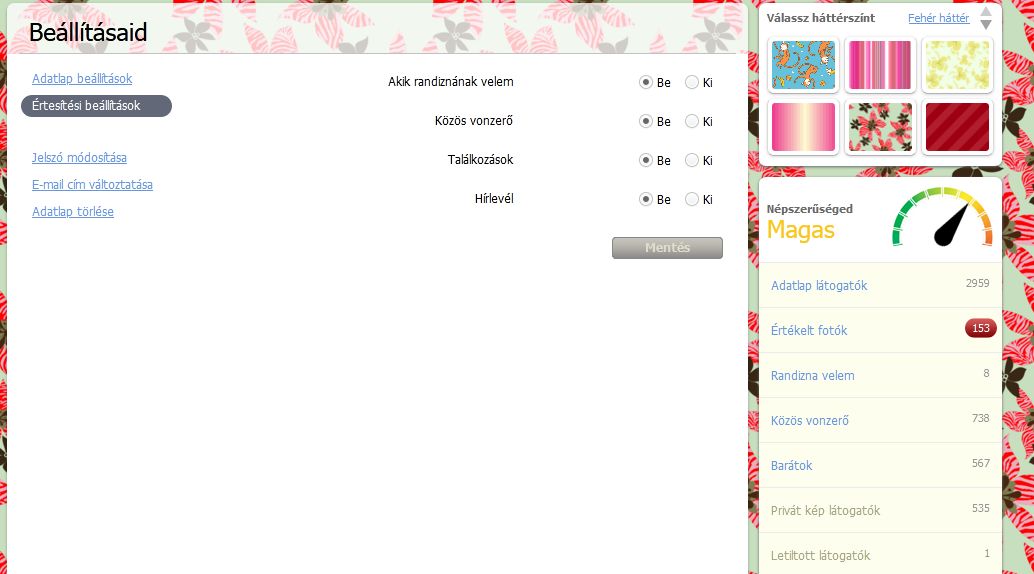
Task: Click the Válassz háttérszínt heading
Action: (820, 18)
